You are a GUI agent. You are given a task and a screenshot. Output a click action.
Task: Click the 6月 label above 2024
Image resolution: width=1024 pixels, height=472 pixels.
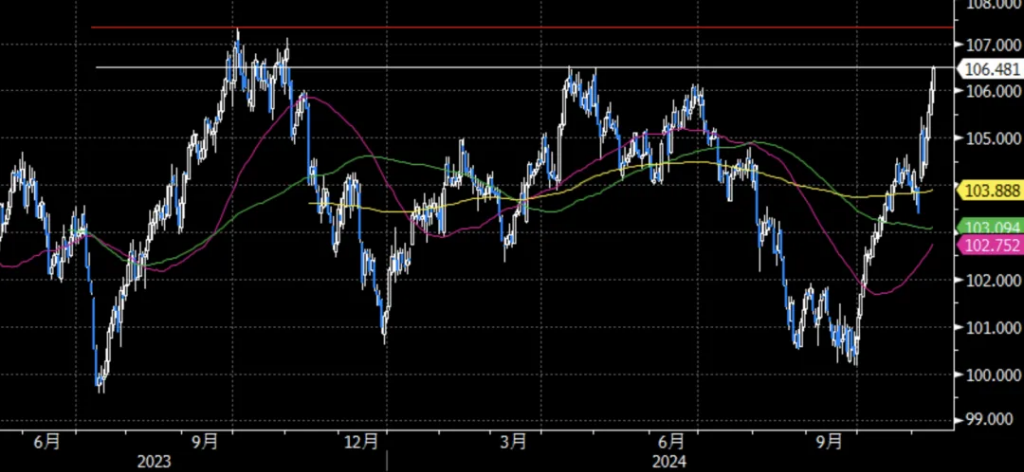pos(672,440)
